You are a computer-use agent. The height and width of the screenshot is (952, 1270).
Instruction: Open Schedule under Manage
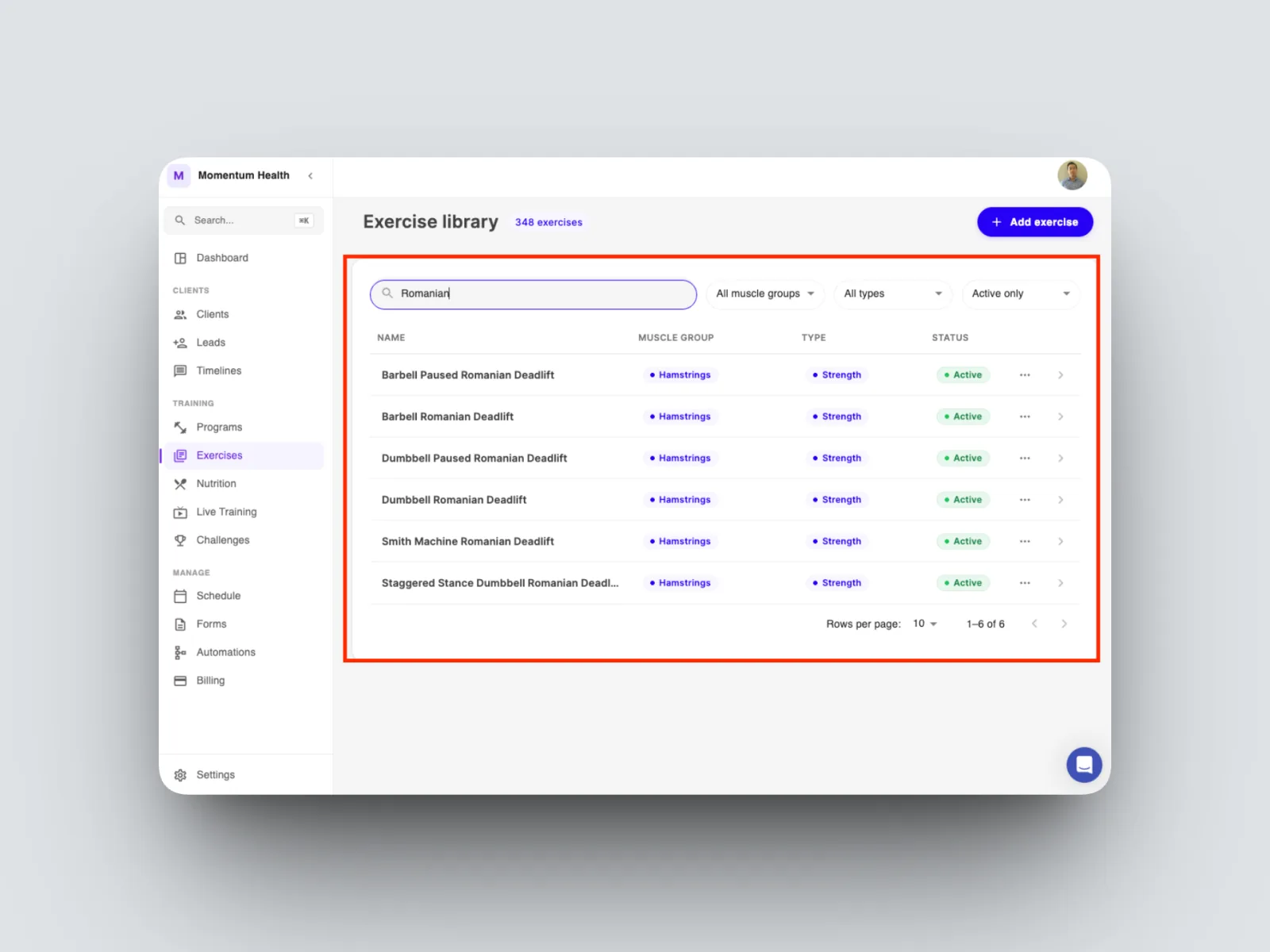244,597
